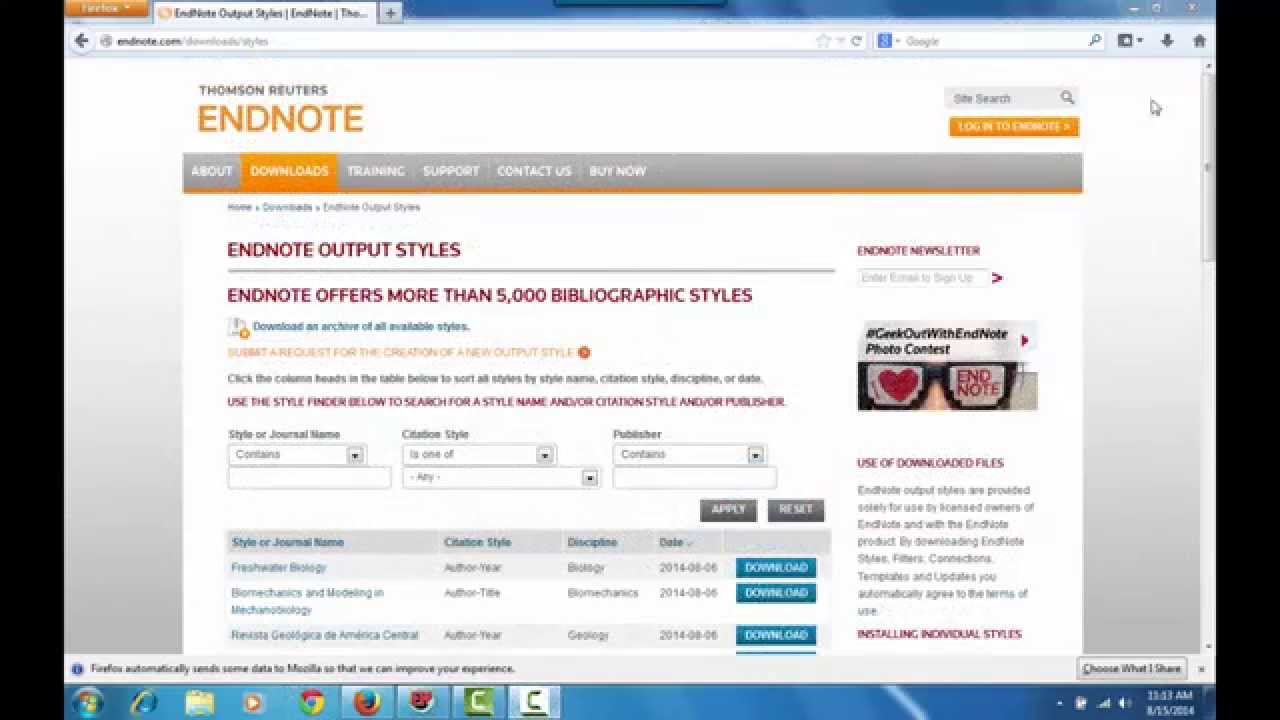Open the SUPPORT menu item

click(x=451, y=171)
